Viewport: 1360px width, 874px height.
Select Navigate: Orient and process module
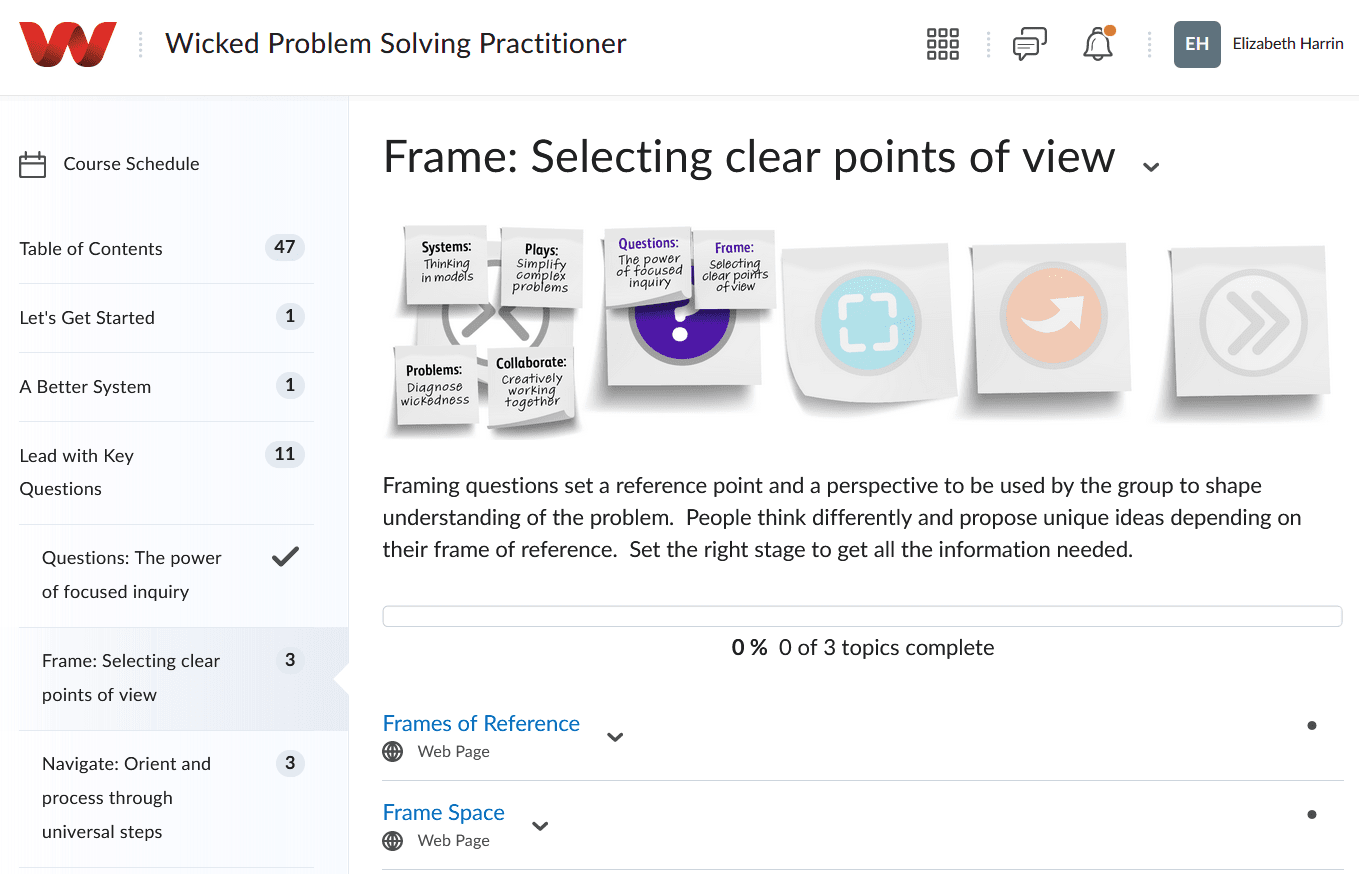[x=174, y=798]
